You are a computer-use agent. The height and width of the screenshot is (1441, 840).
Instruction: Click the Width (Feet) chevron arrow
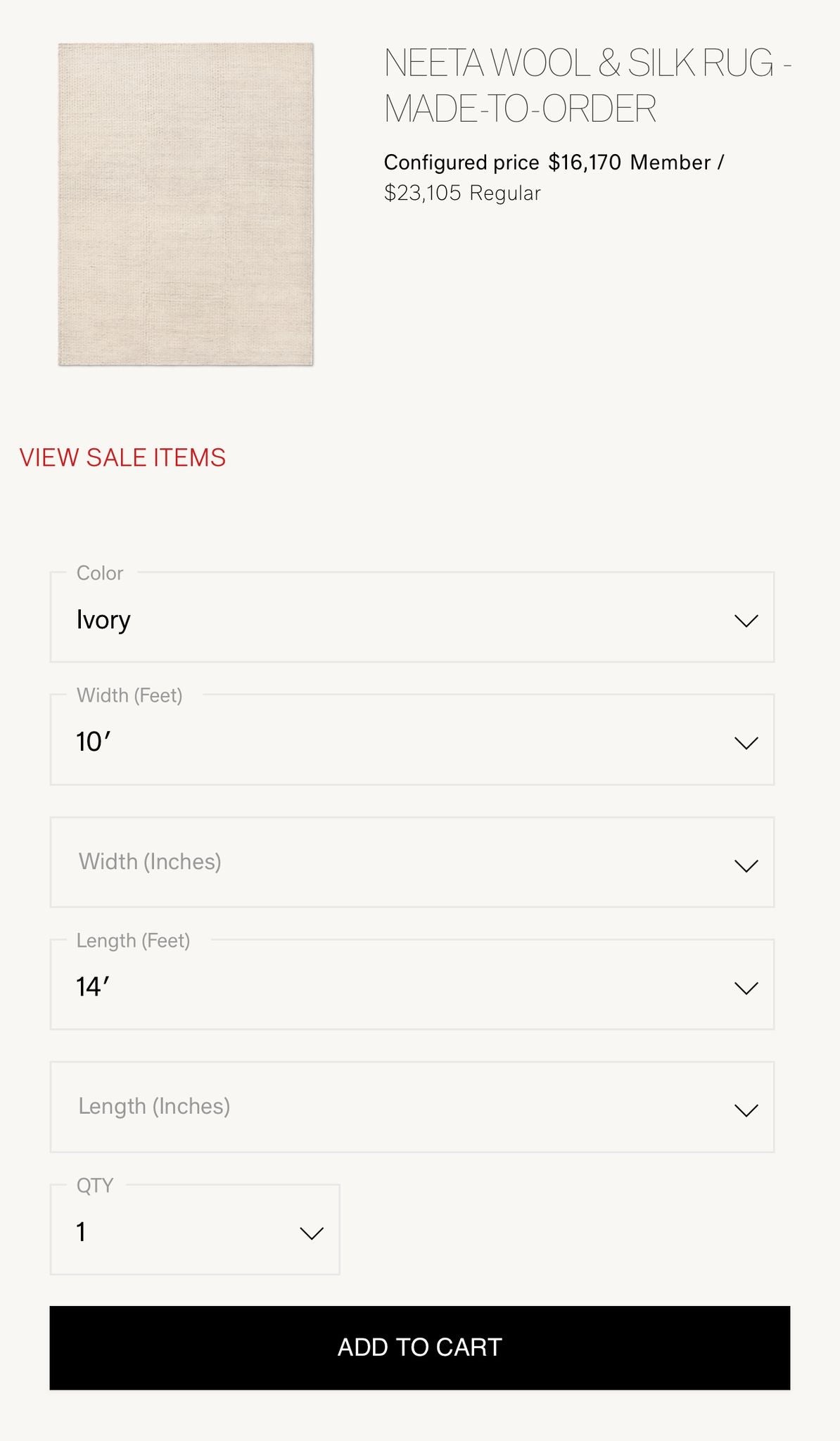pyautogui.click(x=746, y=743)
